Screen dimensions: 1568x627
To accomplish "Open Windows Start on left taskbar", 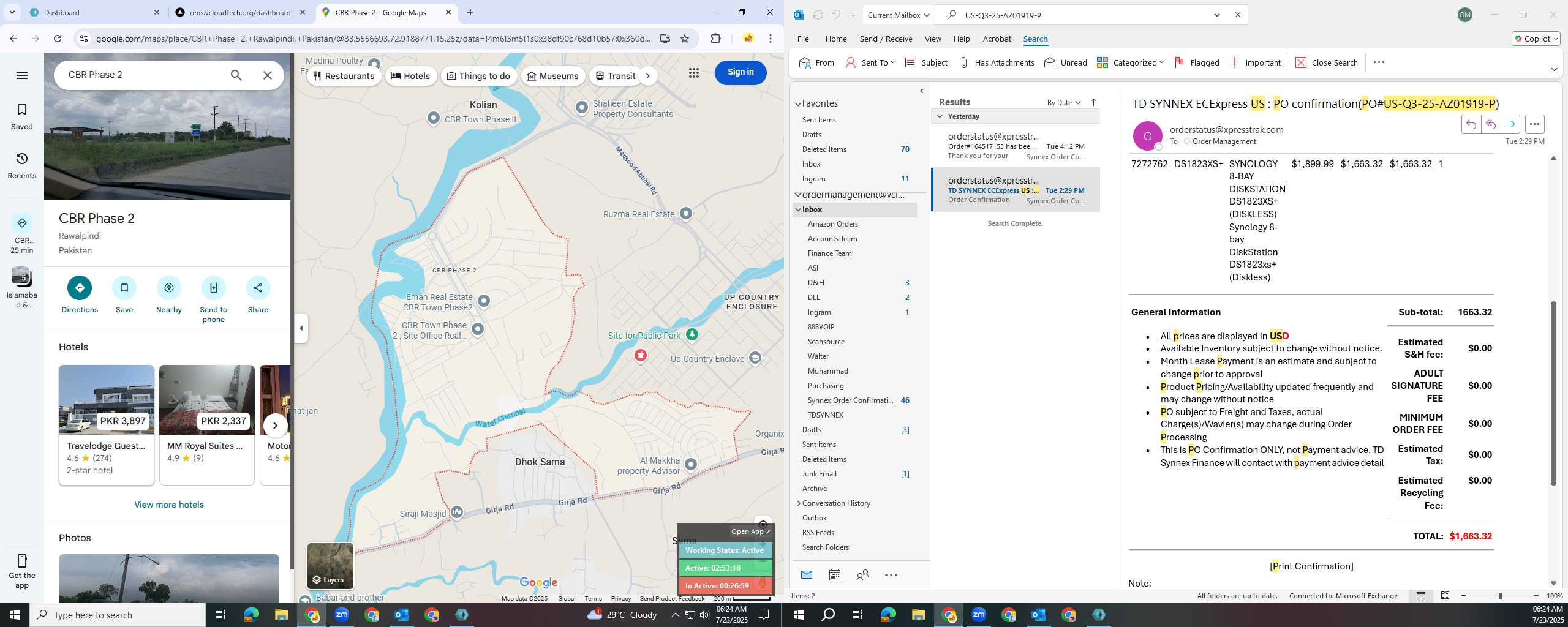I will (15, 615).
